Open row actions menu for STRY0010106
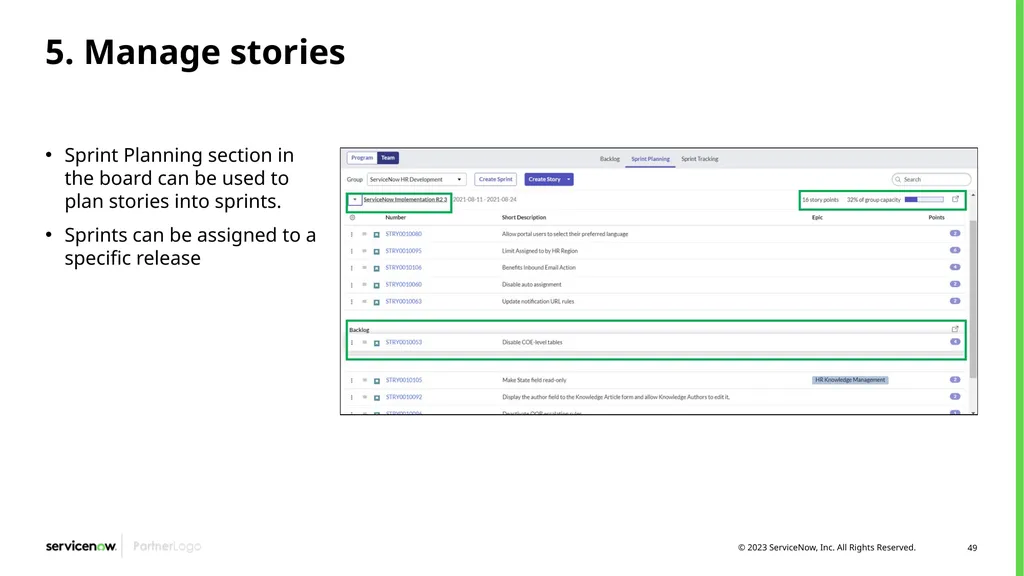Screen dimensions: 1024x576 point(351,268)
